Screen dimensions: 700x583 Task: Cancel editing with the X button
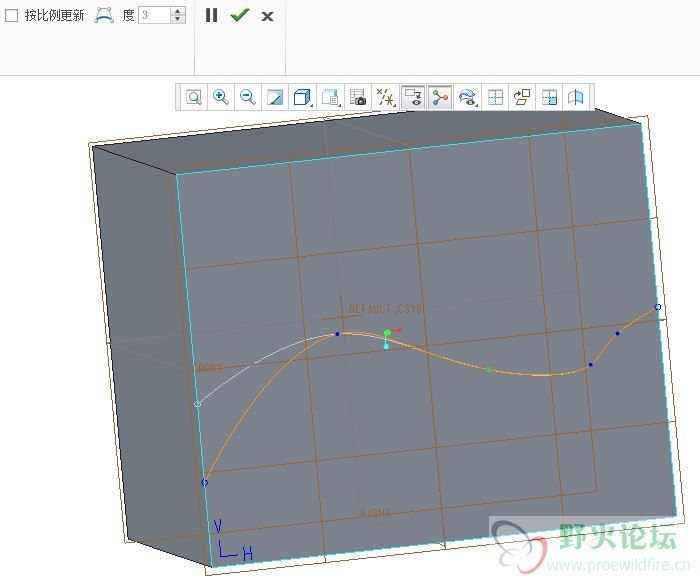click(267, 17)
